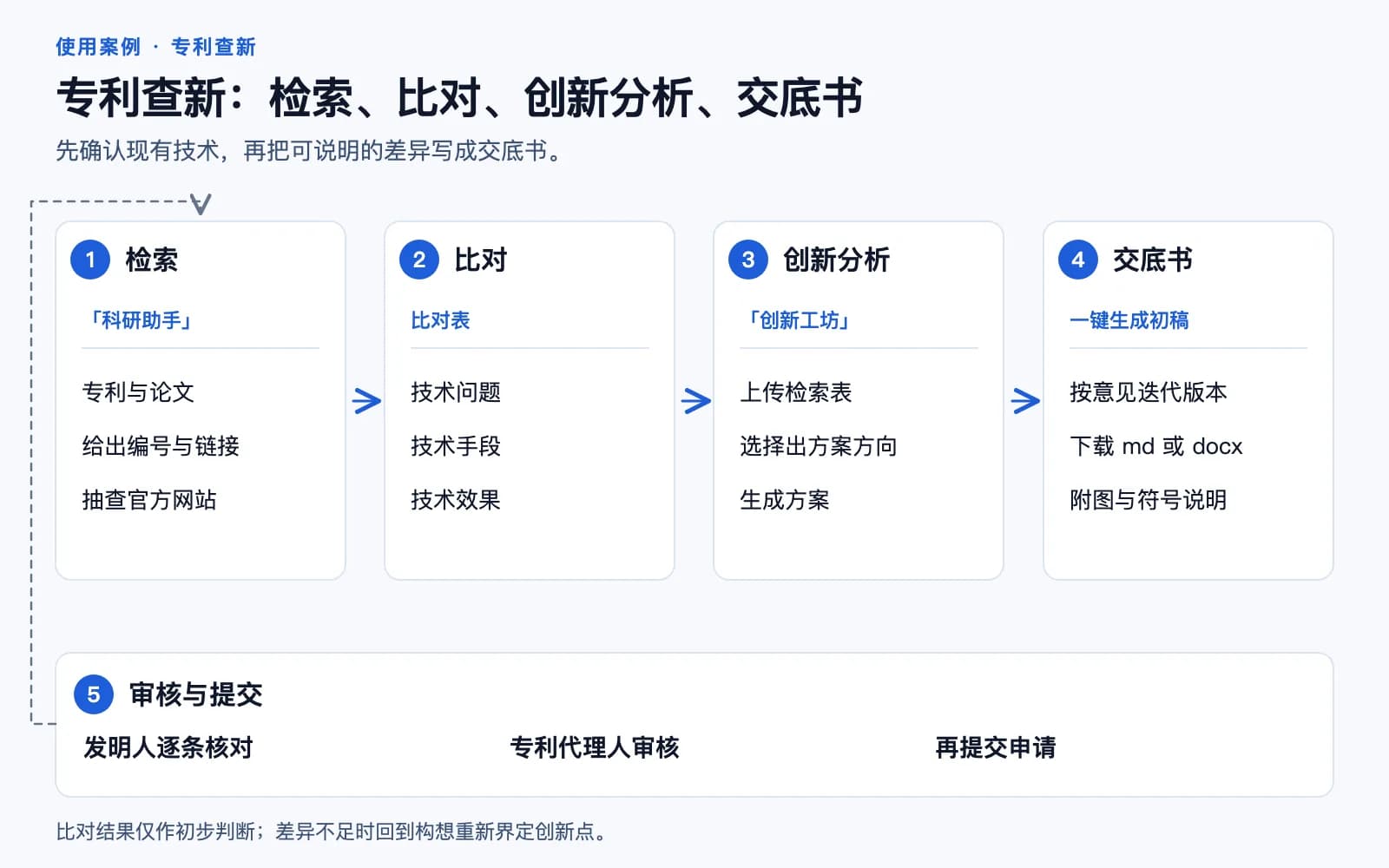
Task: Click the step 1 badge beside 检索
Action: [90, 260]
